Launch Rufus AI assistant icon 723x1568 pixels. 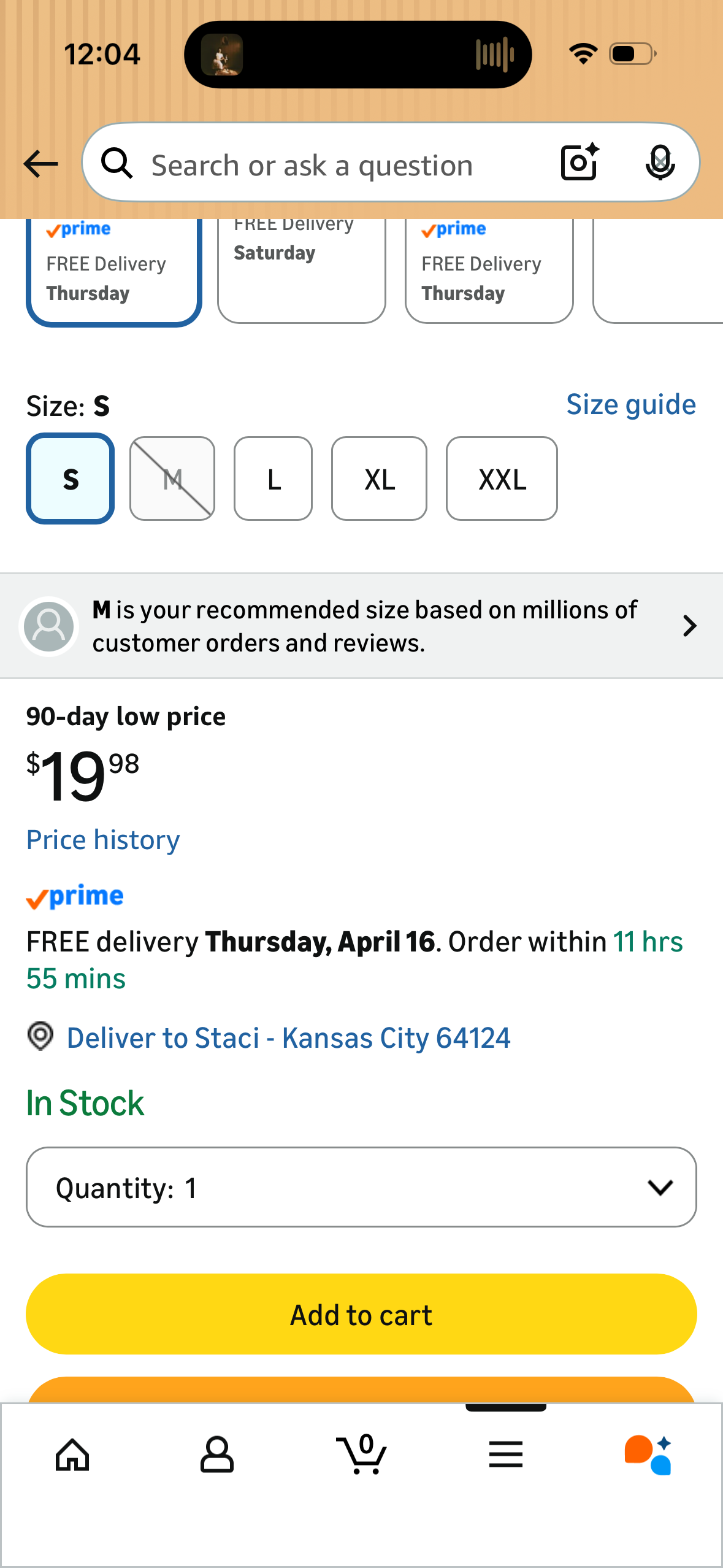[649, 1455]
